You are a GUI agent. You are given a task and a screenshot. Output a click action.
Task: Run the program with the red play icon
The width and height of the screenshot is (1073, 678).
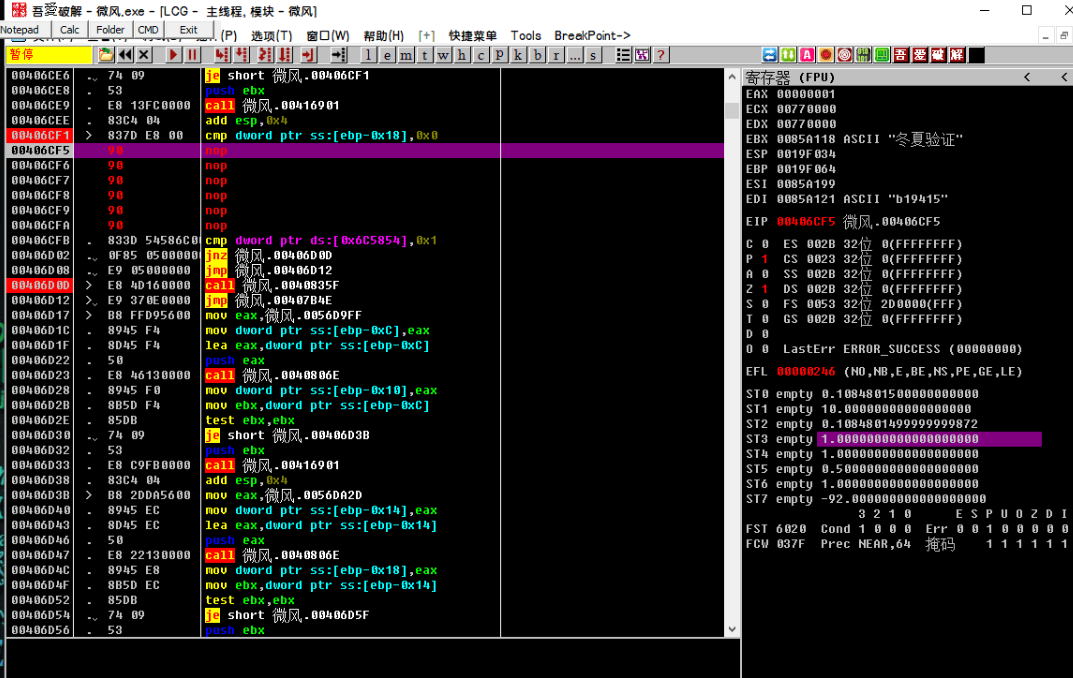click(x=174, y=55)
